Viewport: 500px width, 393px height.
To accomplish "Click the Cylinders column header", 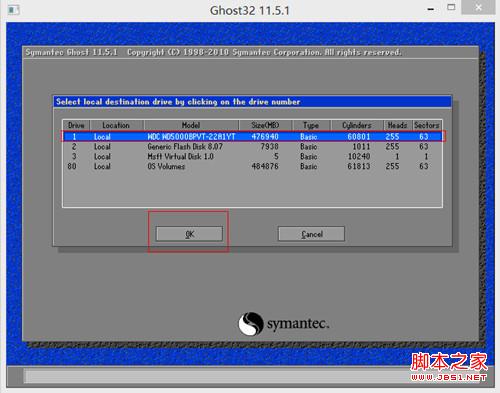I will (x=357, y=125).
